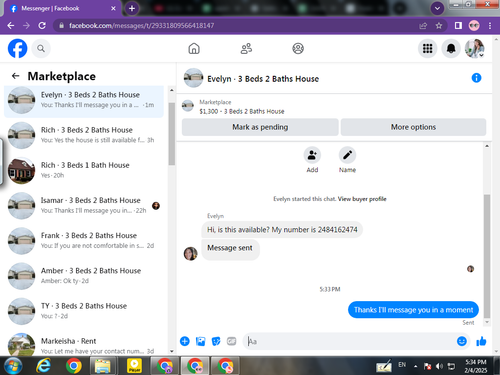Screen dimensions: 500x375
Task: Open the Frank 3 Beds 2 Baths House chat
Action: pos(84,241)
